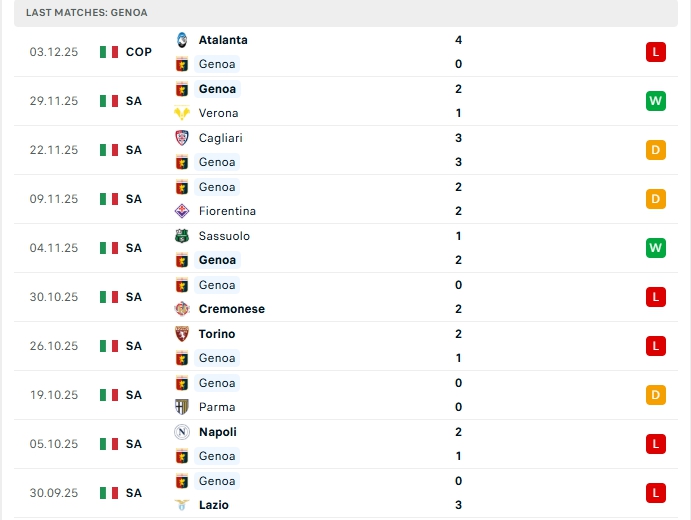This screenshot has width=691, height=520.
Task: Click the red L badge for Atalanta match
Action: point(656,52)
